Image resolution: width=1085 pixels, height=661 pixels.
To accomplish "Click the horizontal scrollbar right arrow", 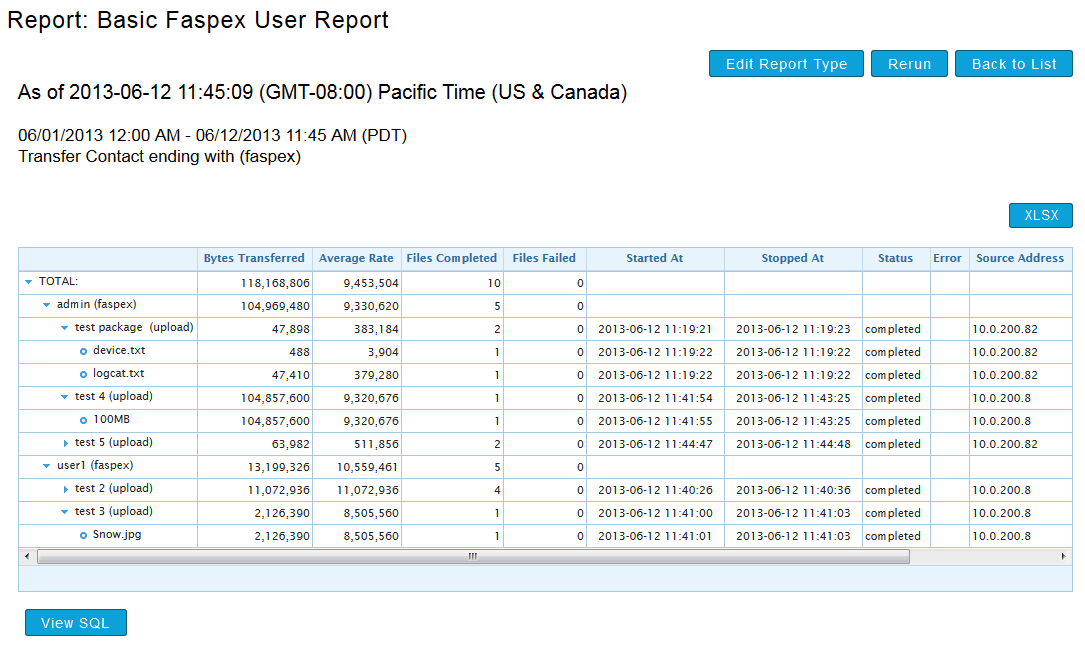I will pyautogui.click(x=1064, y=556).
